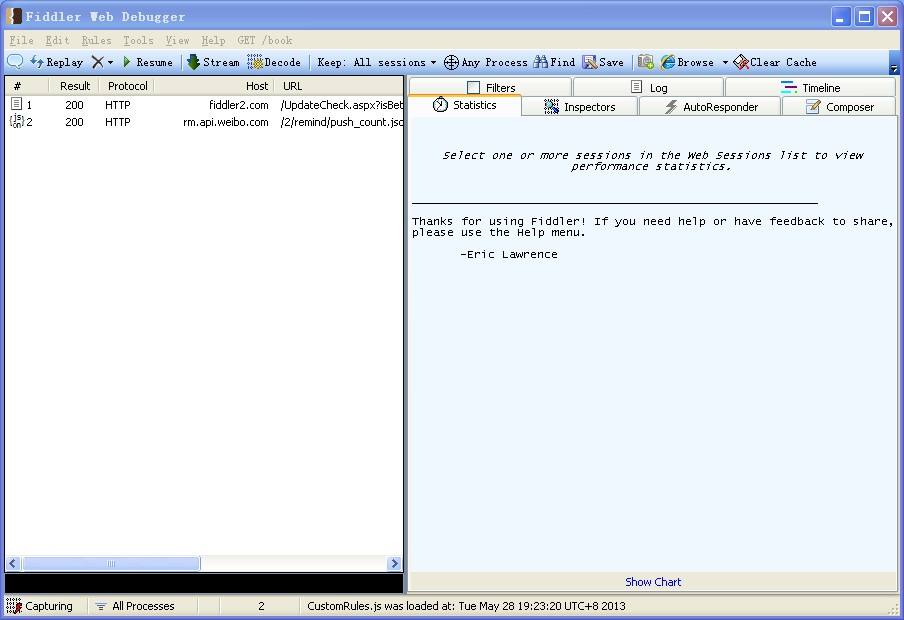Resume paused sessions
This screenshot has height=620, width=904.
click(148, 62)
